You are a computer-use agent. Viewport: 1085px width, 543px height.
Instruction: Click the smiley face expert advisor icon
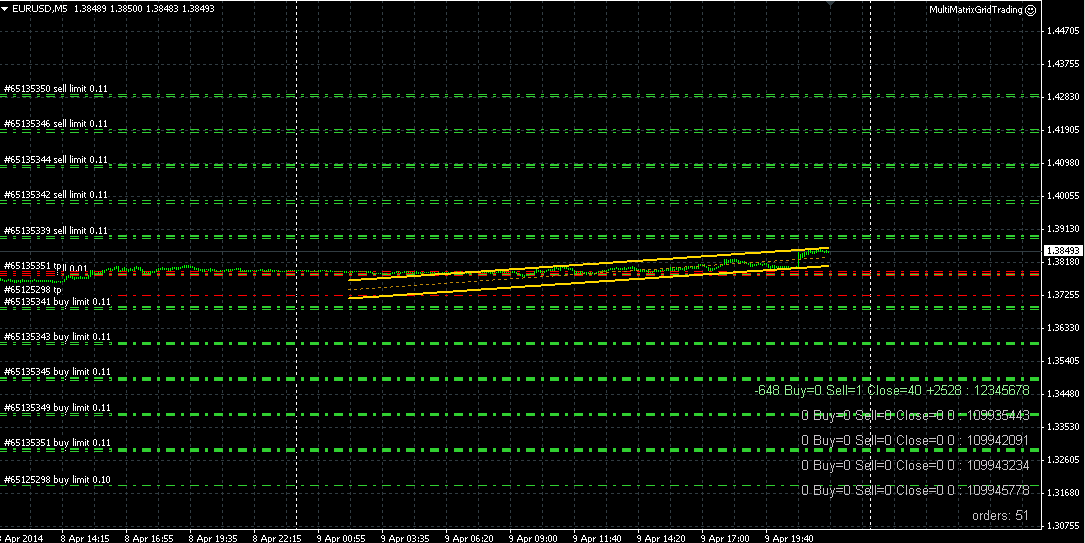(1031, 10)
